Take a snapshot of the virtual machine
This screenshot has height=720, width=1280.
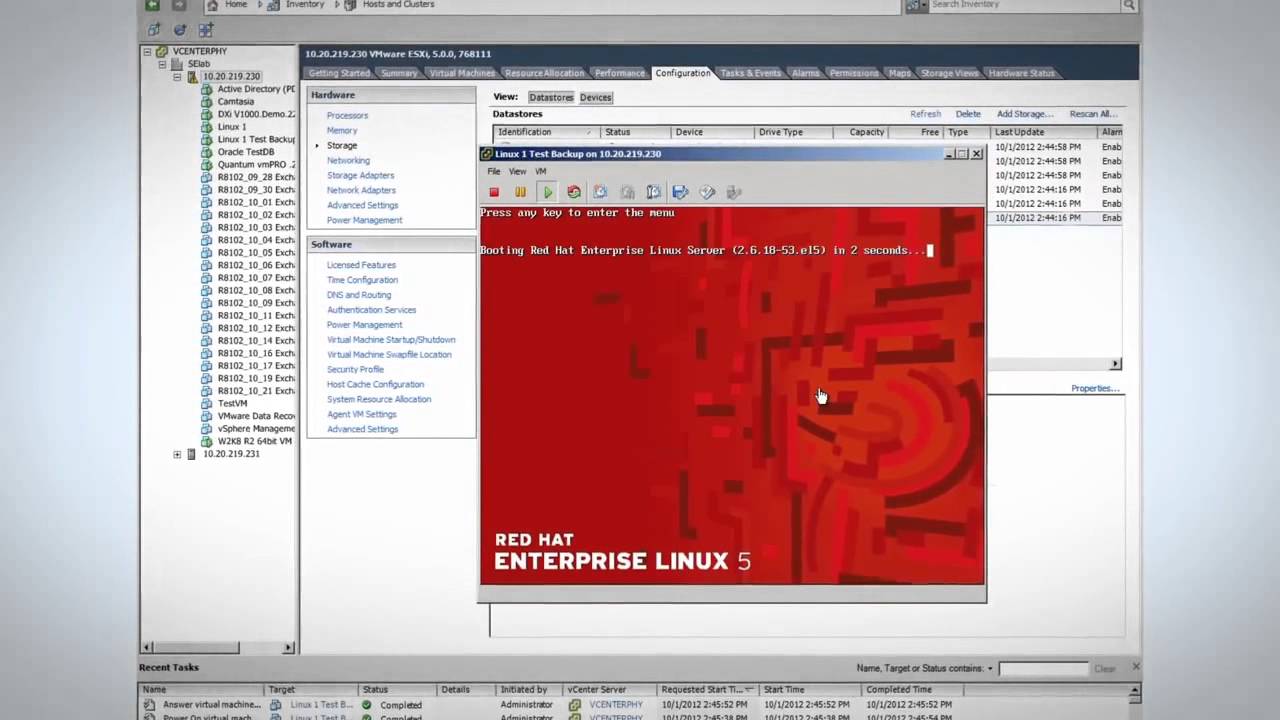click(x=600, y=192)
